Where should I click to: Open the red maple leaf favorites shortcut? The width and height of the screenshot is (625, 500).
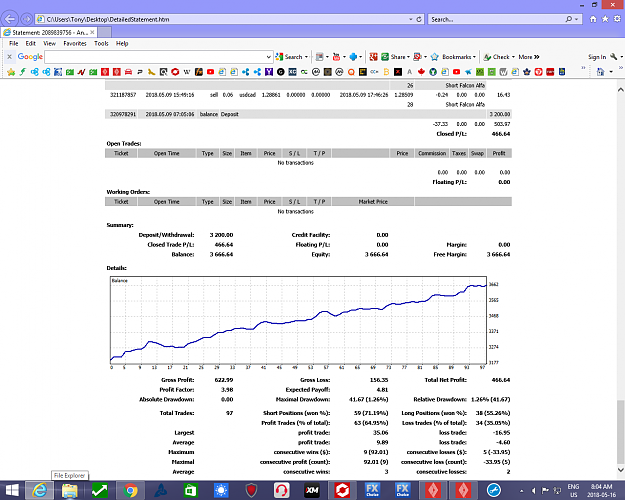(421, 72)
